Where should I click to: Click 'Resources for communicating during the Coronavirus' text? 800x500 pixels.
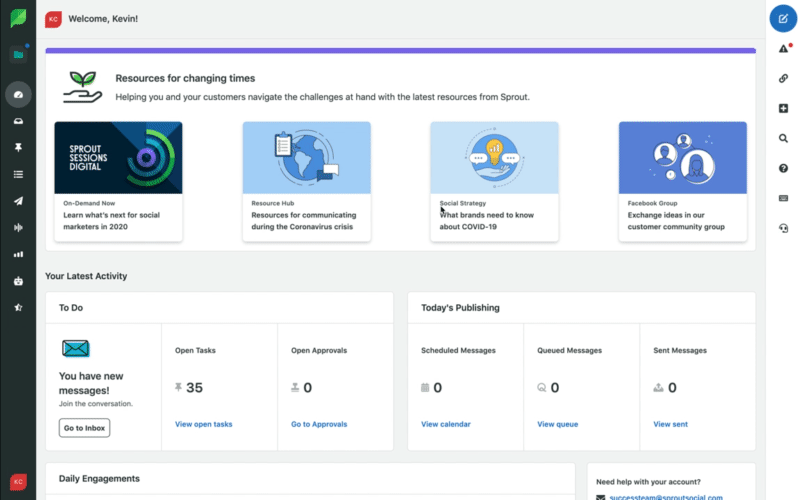click(304, 221)
